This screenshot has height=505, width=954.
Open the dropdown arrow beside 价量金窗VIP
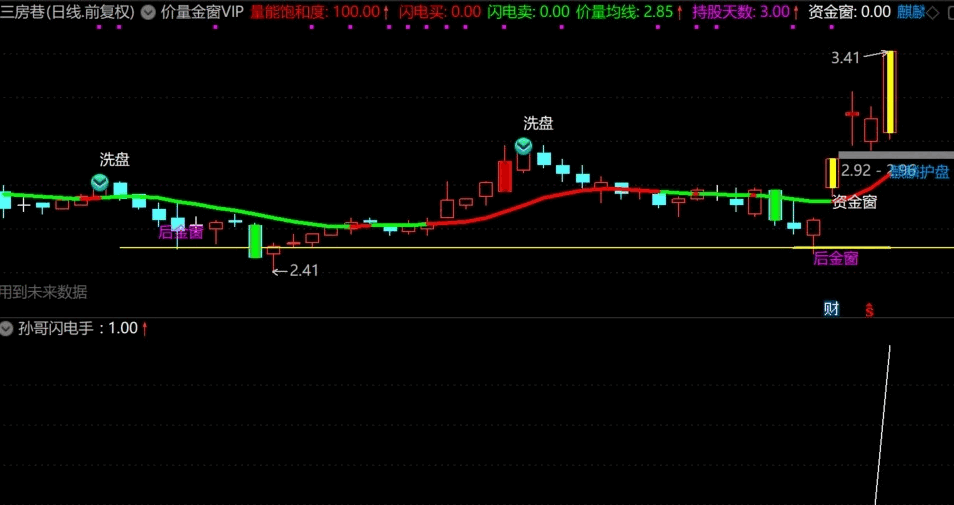tap(148, 12)
